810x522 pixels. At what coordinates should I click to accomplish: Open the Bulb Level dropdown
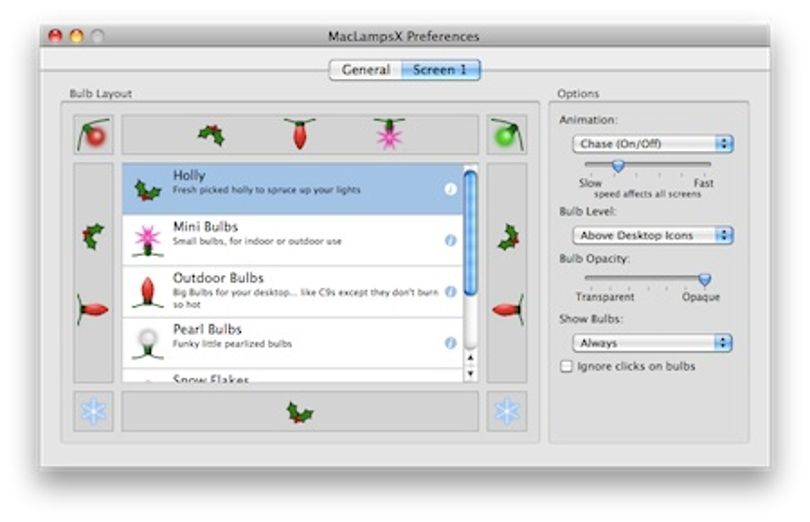coord(653,235)
